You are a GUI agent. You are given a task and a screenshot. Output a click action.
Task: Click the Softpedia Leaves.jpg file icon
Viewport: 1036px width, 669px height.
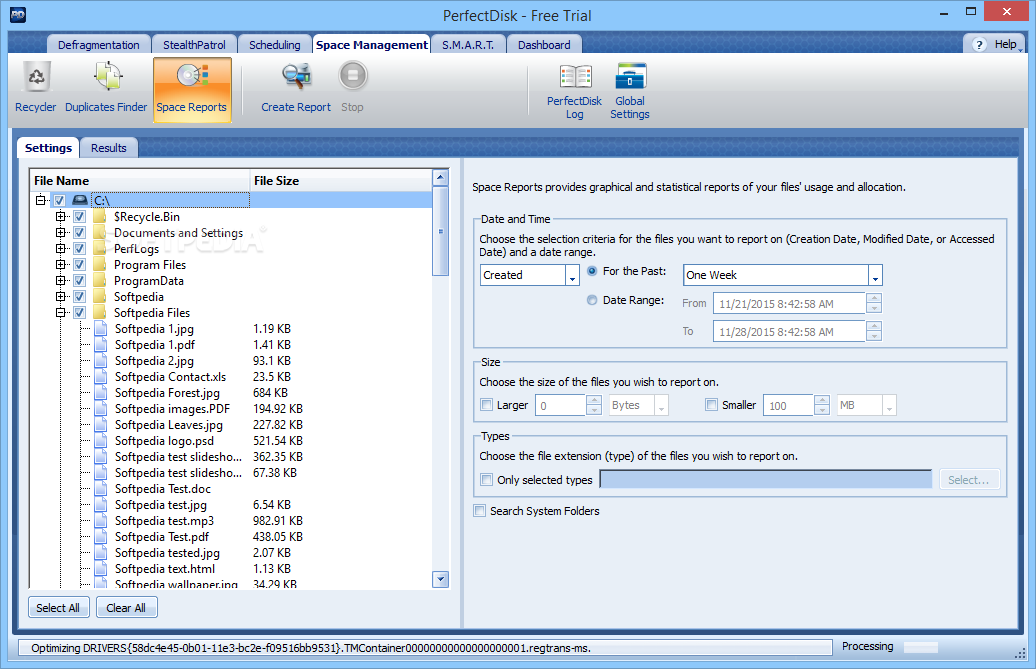pyautogui.click(x=100, y=425)
